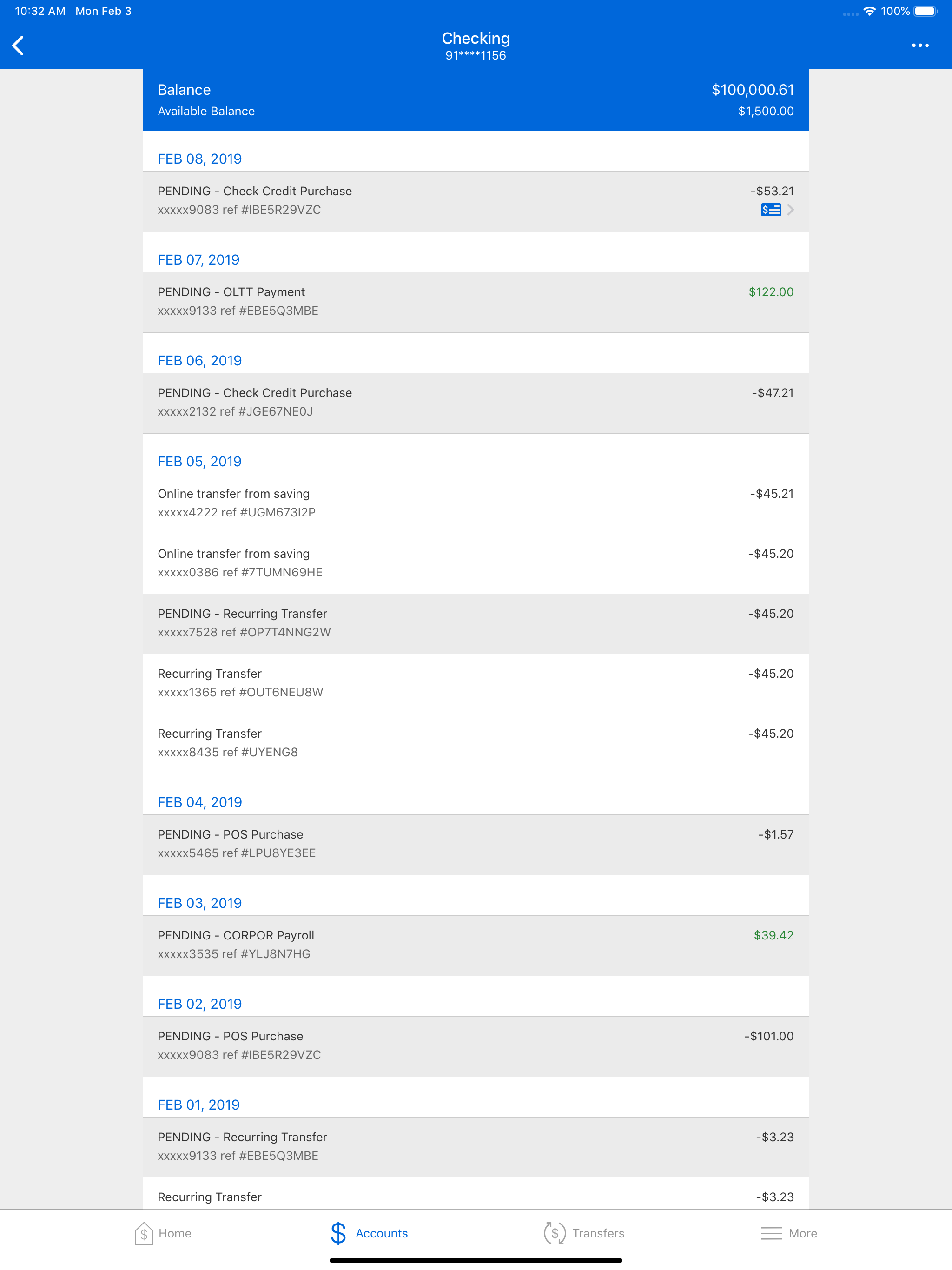Tap the -$1.57 amount
The width and height of the screenshot is (952, 1270).
pos(776,835)
